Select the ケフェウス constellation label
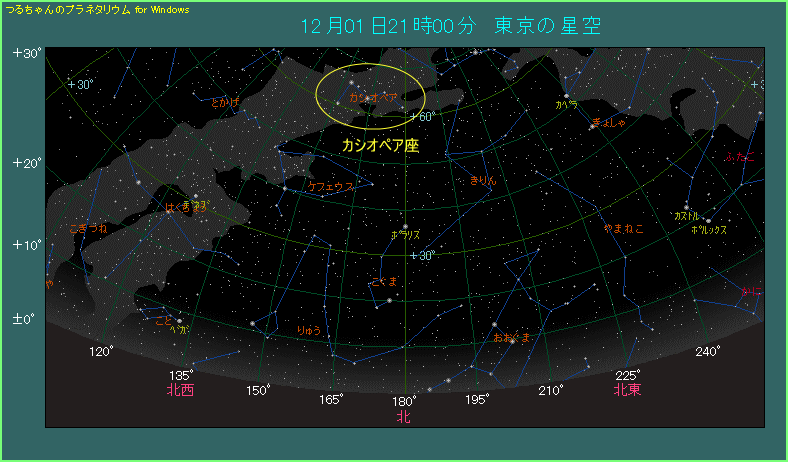This screenshot has width=788, height=462. click(330, 187)
